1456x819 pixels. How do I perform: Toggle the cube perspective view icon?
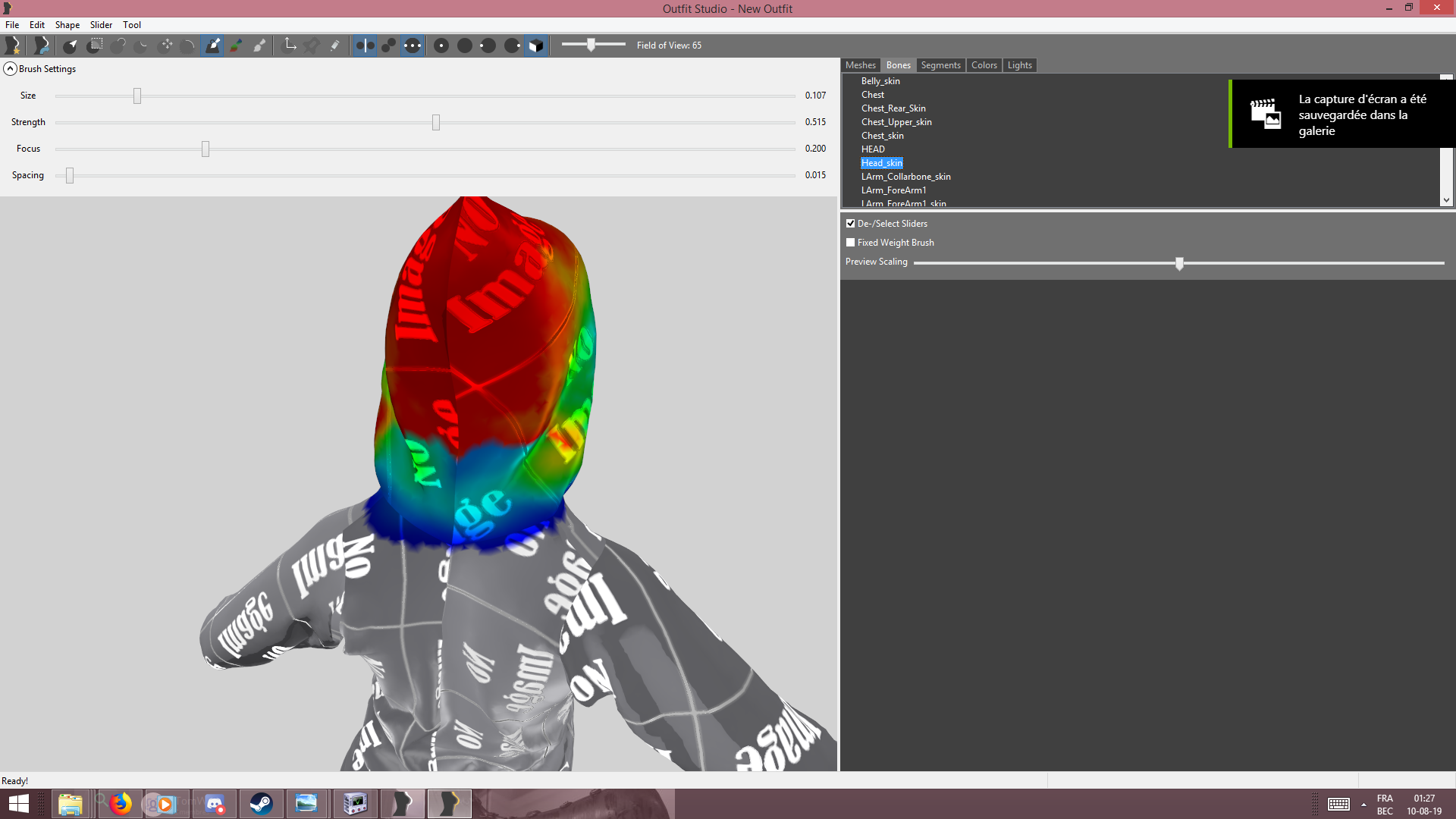[x=535, y=45]
